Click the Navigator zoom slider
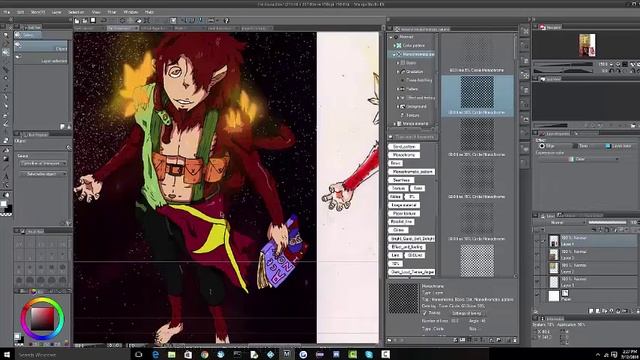The width and height of the screenshot is (640, 360). [x=562, y=64]
